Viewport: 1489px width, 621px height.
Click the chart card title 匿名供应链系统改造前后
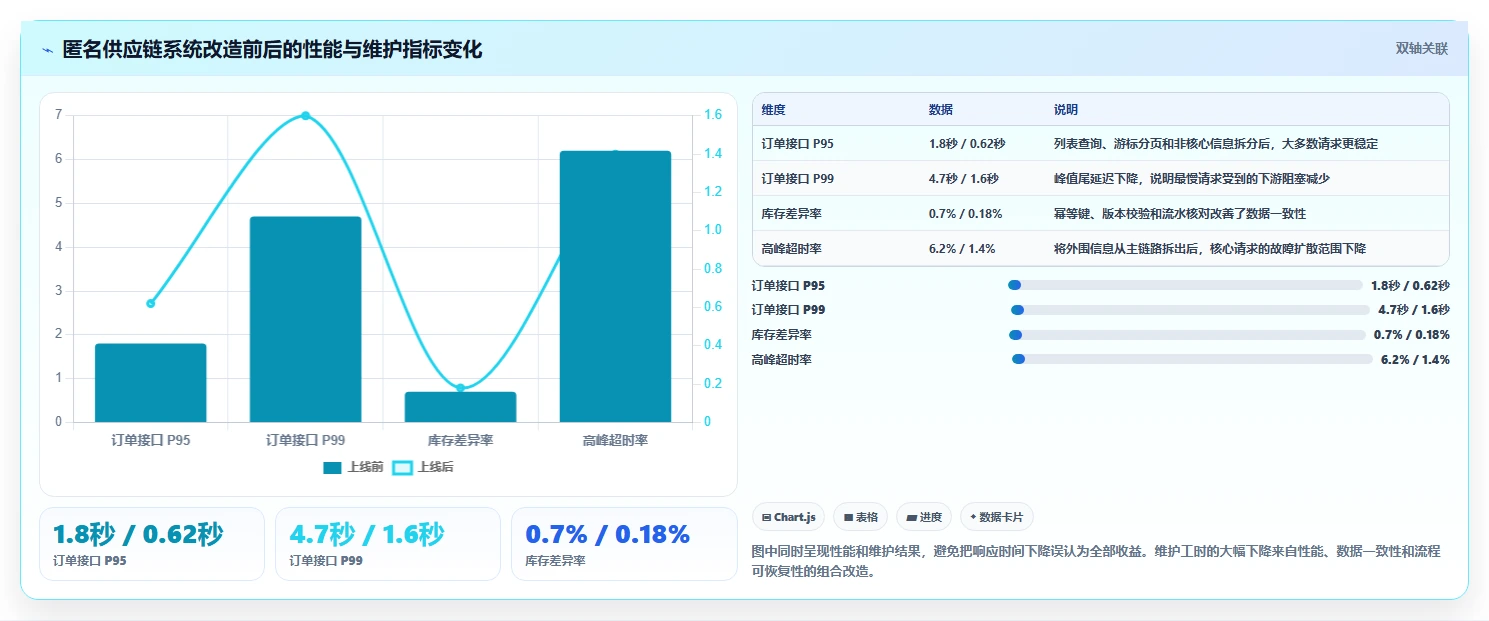(x=272, y=49)
